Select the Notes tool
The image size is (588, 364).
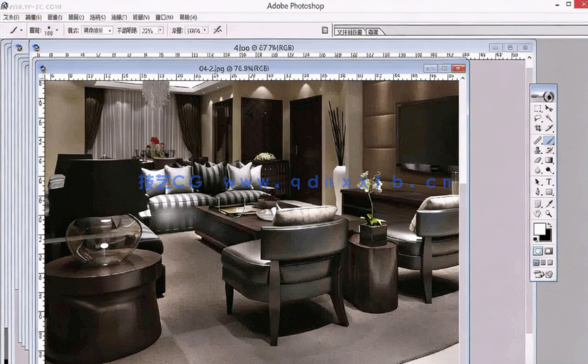point(538,204)
